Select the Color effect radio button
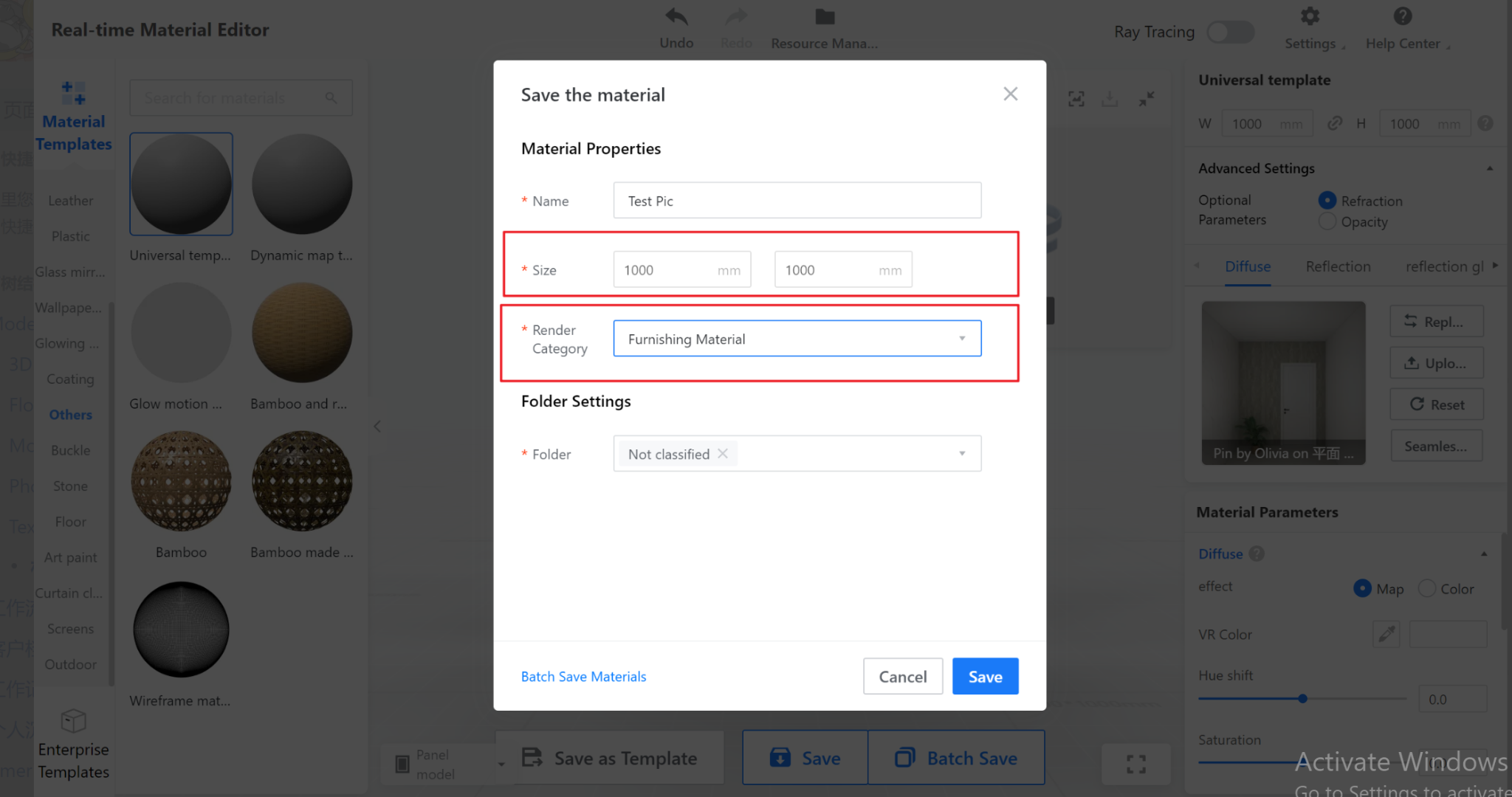Viewport: 1512px width, 797px height. [x=1427, y=588]
